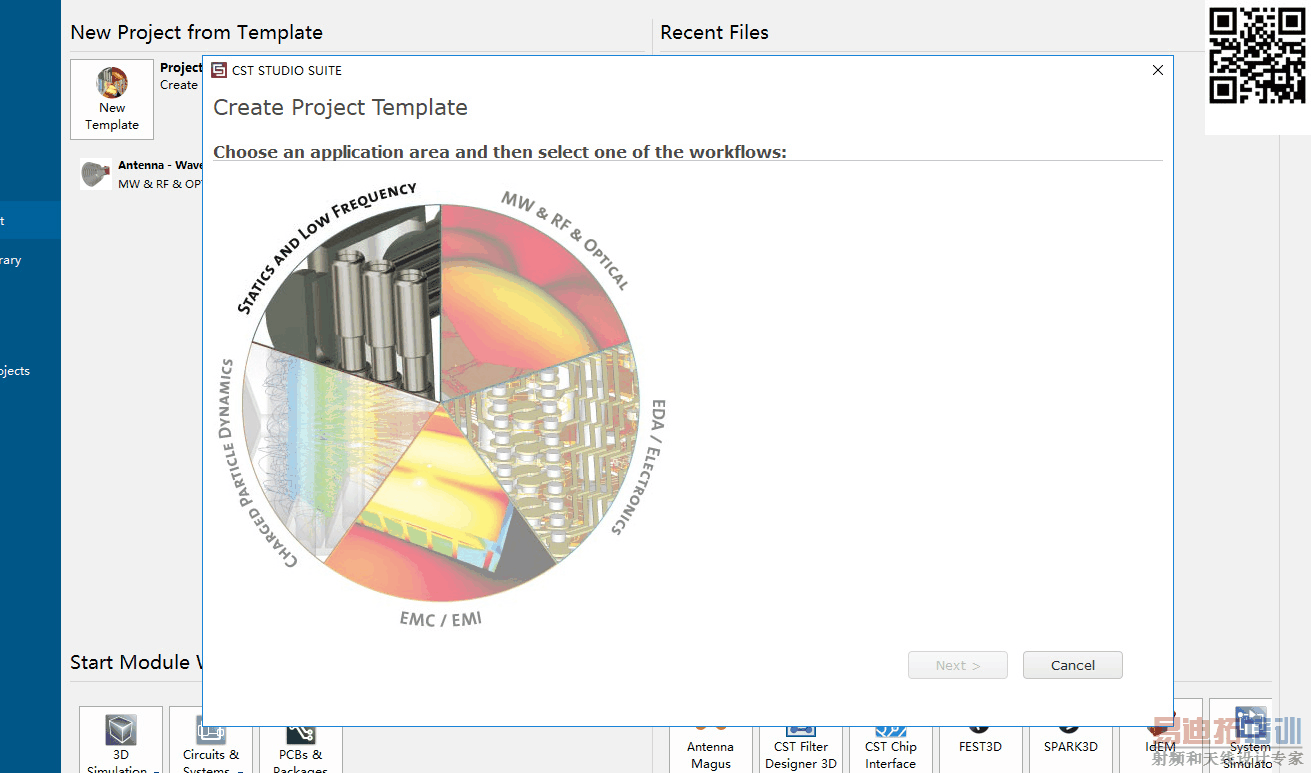The width and height of the screenshot is (1311, 773).
Task: Click the CST Studio Suite logo in the dialog title bar
Action: pyautogui.click(x=219, y=70)
